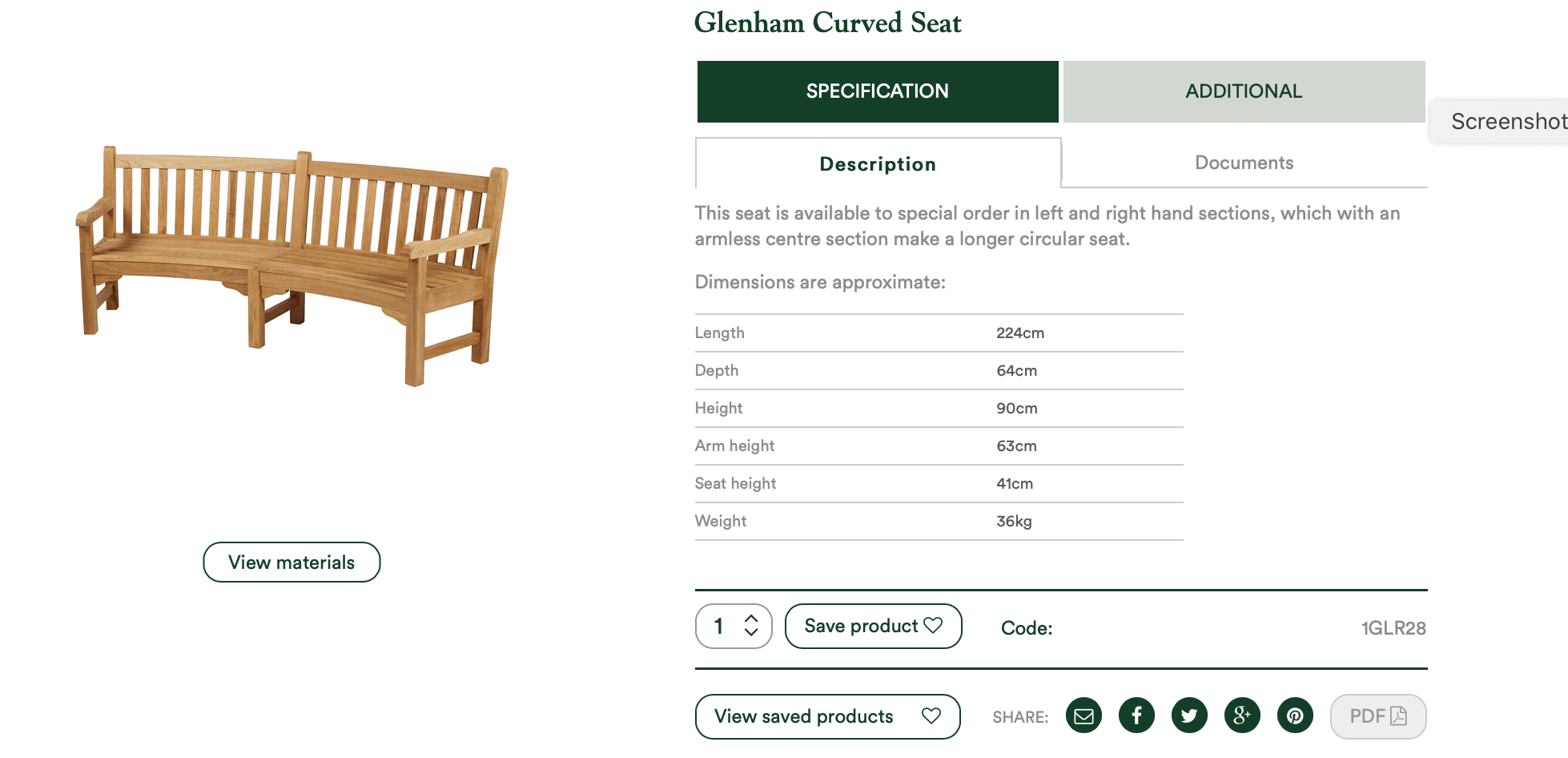Click the curved teak bench image

tap(292, 265)
